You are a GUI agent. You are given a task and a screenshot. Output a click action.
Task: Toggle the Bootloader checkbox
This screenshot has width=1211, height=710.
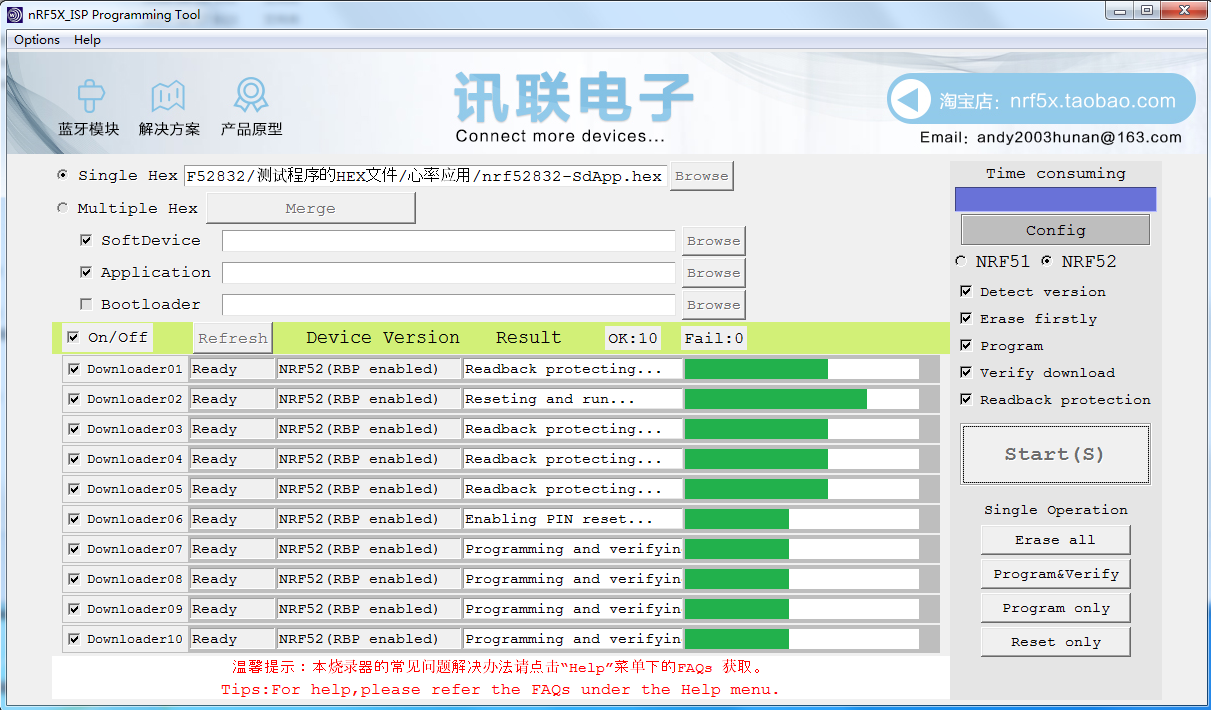click(86, 304)
